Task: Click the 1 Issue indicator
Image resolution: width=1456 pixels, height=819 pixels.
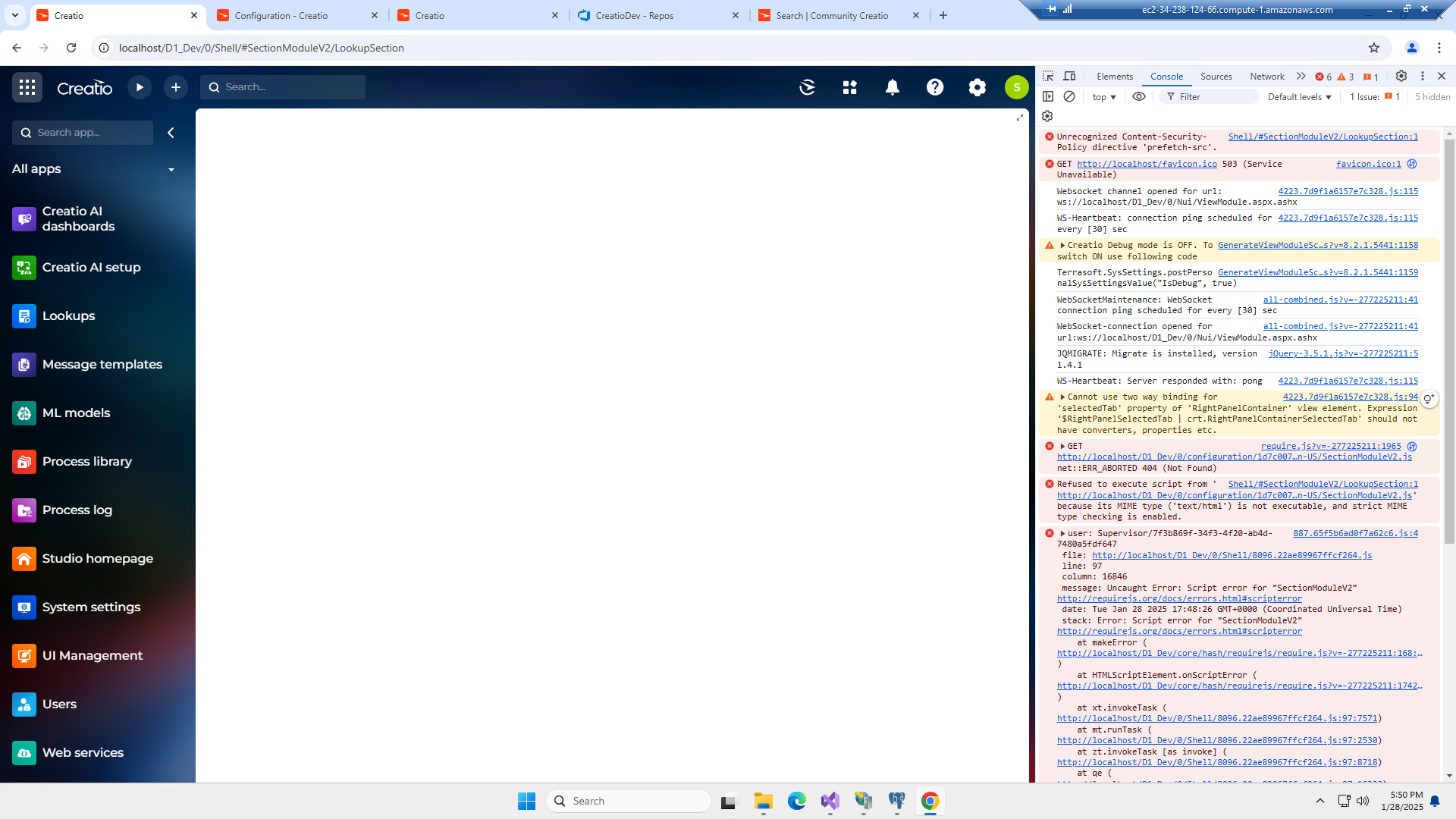Action: tap(1375, 97)
